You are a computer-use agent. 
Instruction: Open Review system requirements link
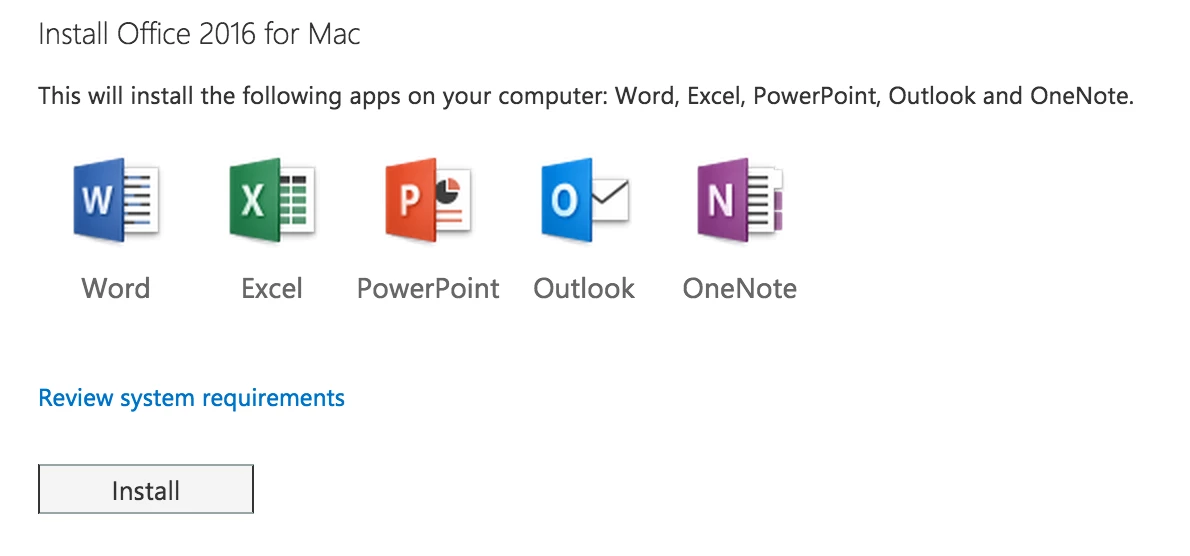pyautogui.click(x=191, y=397)
